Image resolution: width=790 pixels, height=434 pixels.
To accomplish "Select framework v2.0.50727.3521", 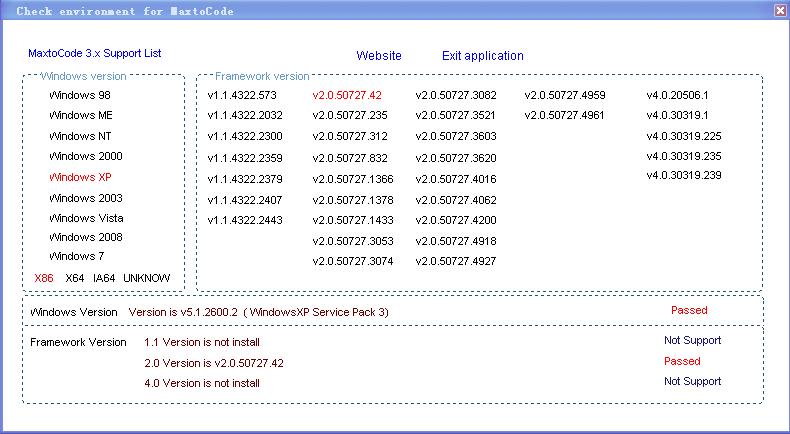I will pos(455,115).
